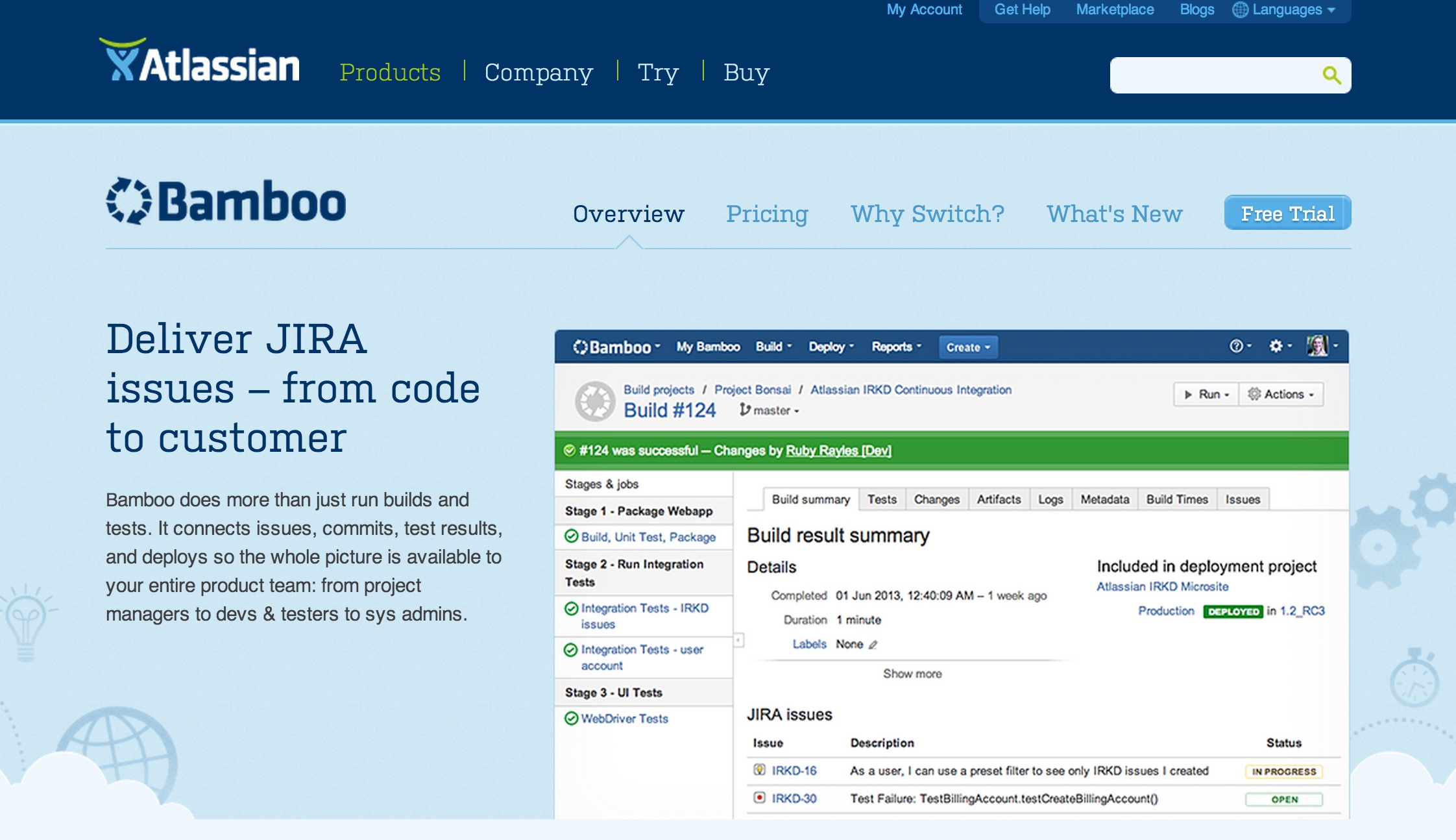Click the Bamboo product logo
Screen dimensions: 1456x840
(x=226, y=201)
